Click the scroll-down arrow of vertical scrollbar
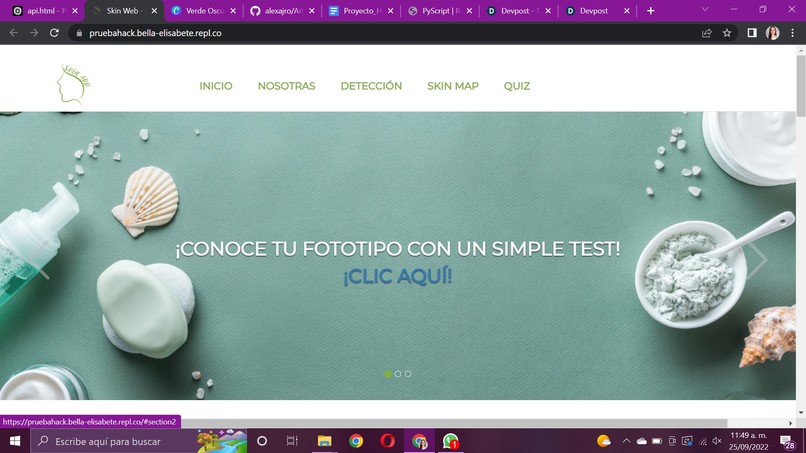 [801, 412]
